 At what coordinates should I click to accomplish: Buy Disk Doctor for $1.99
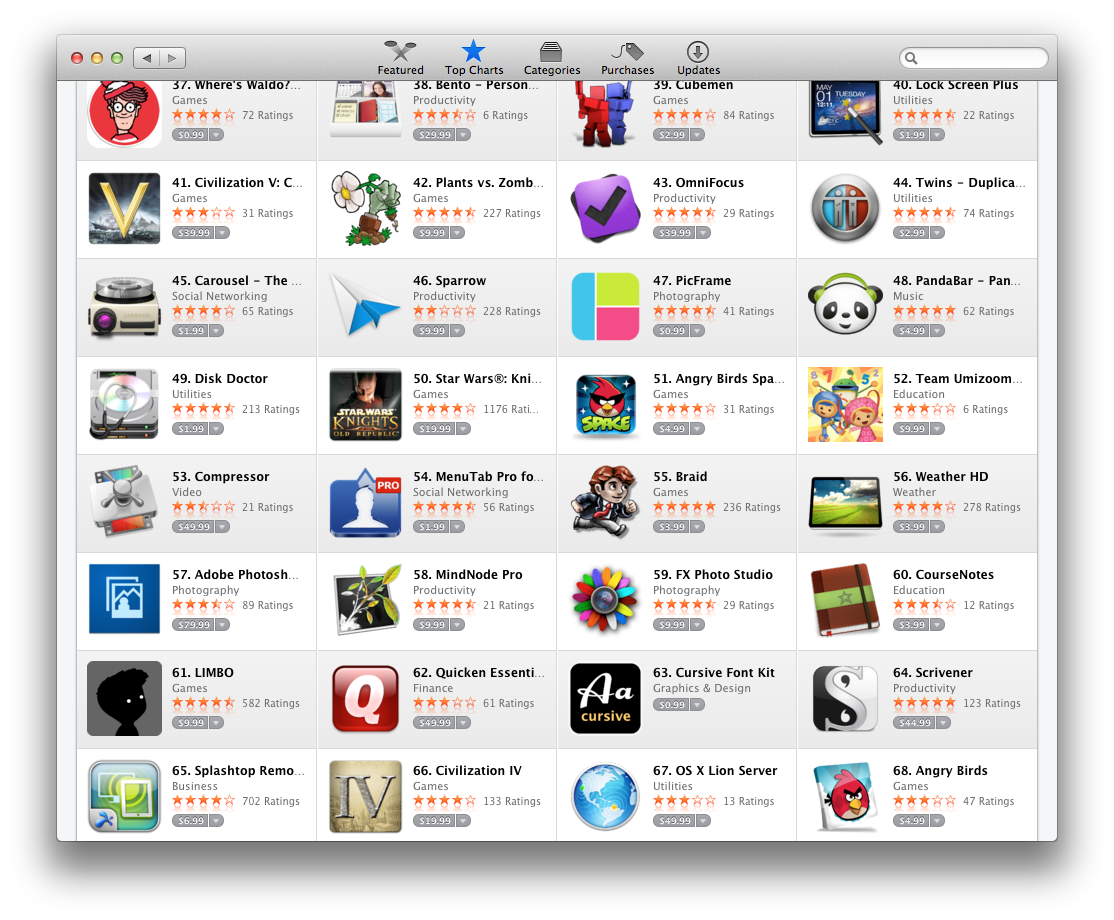pyautogui.click(x=190, y=429)
